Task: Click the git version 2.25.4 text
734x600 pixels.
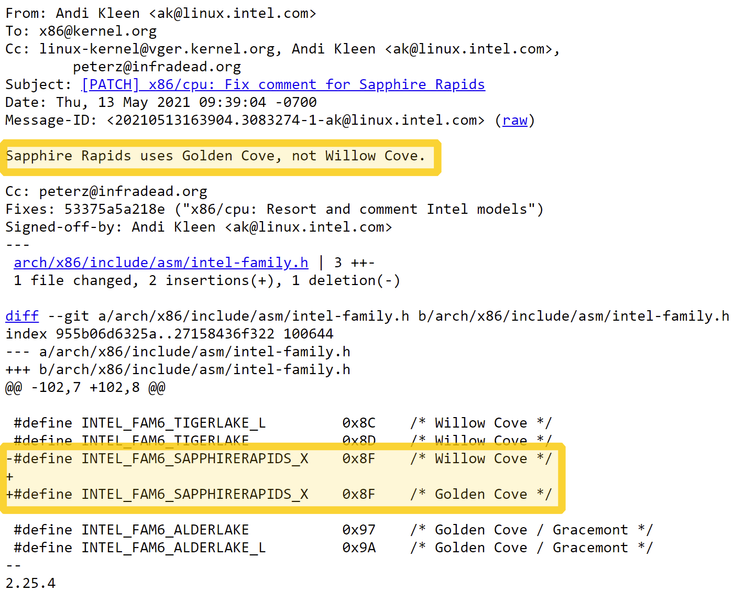Action: click(x=30, y=583)
